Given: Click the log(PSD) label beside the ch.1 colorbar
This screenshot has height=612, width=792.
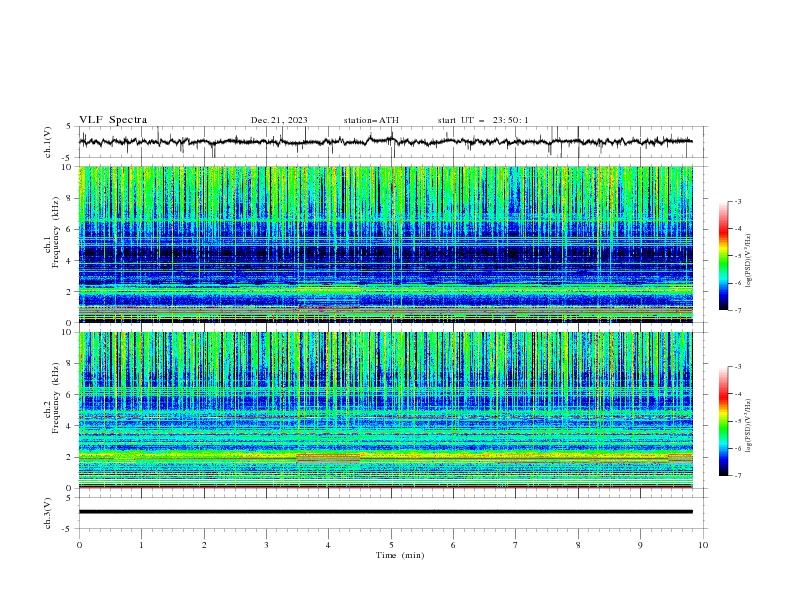Looking at the screenshot, I should [748, 261].
